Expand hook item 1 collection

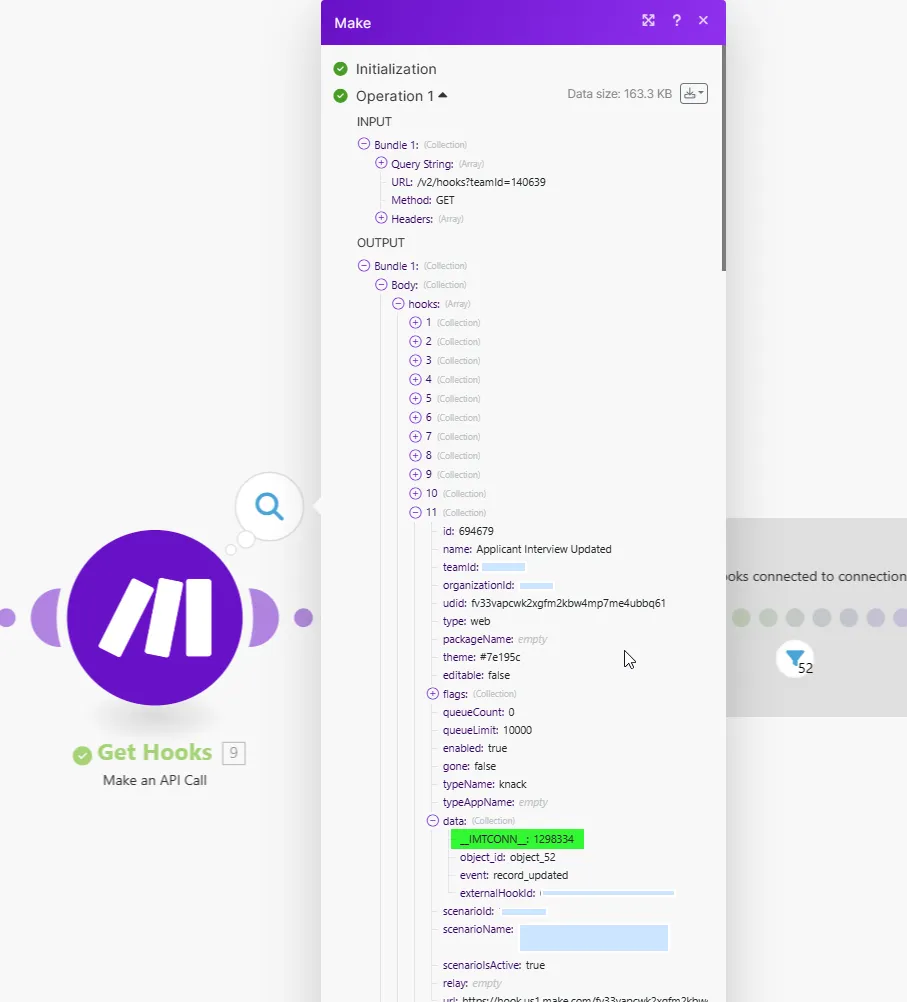[415, 323]
